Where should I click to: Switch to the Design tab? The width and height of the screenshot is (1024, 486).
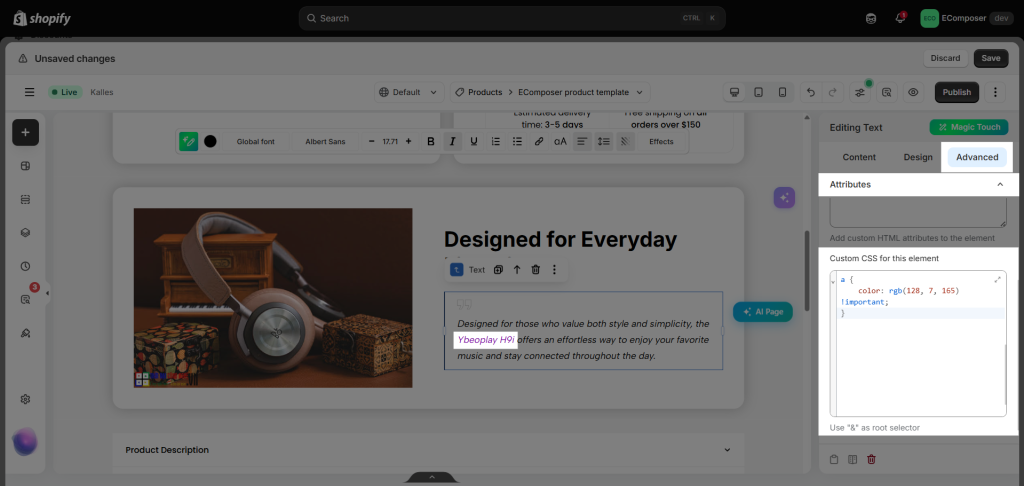point(918,157)
